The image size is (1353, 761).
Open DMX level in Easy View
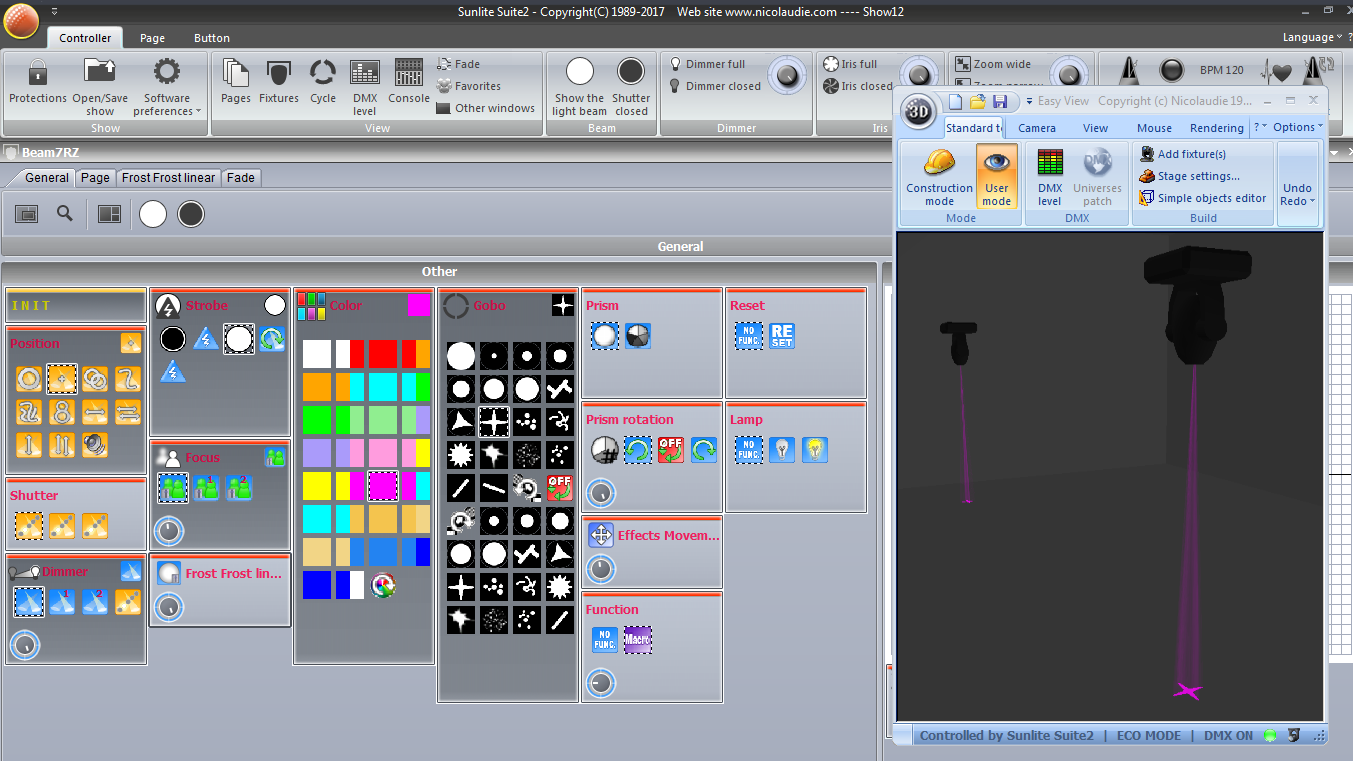(x=1050, y=177)
